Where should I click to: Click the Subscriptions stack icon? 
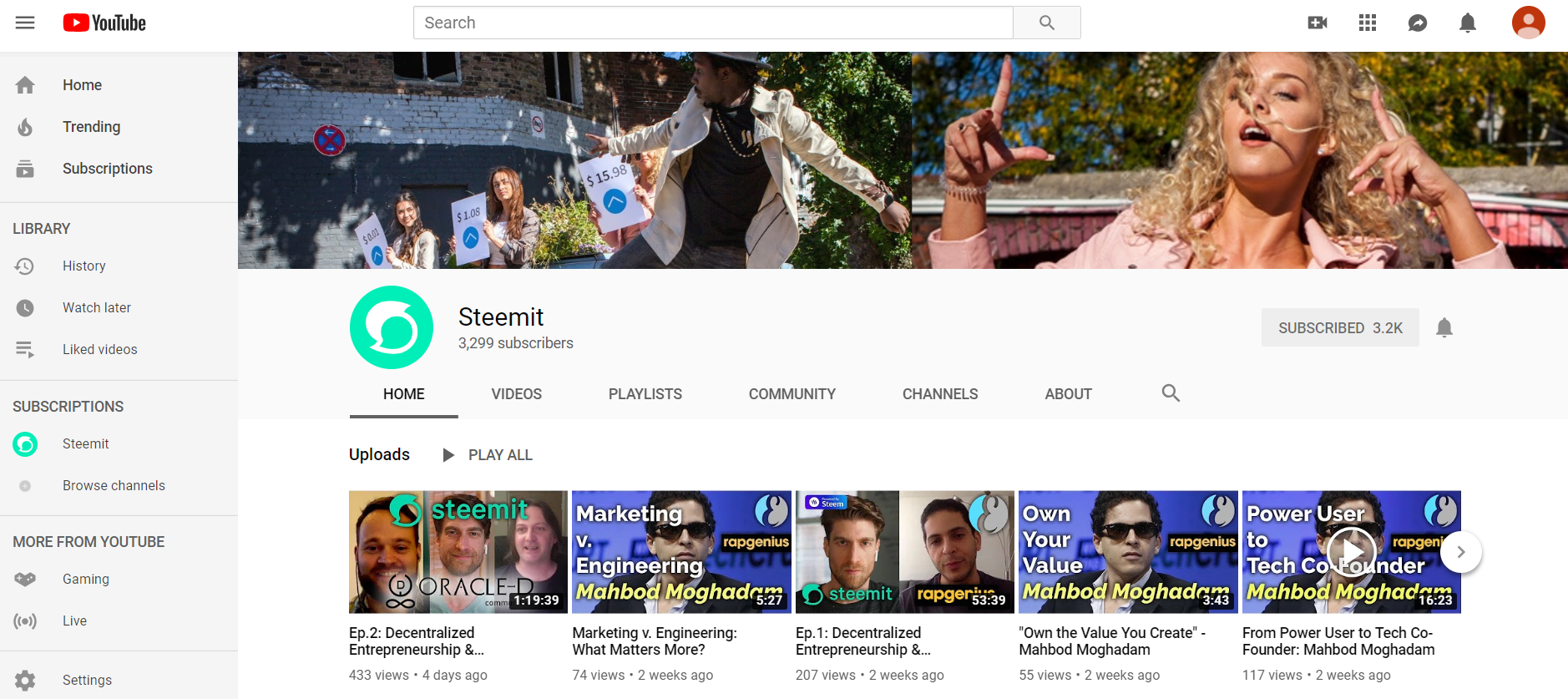click(25, 169)
